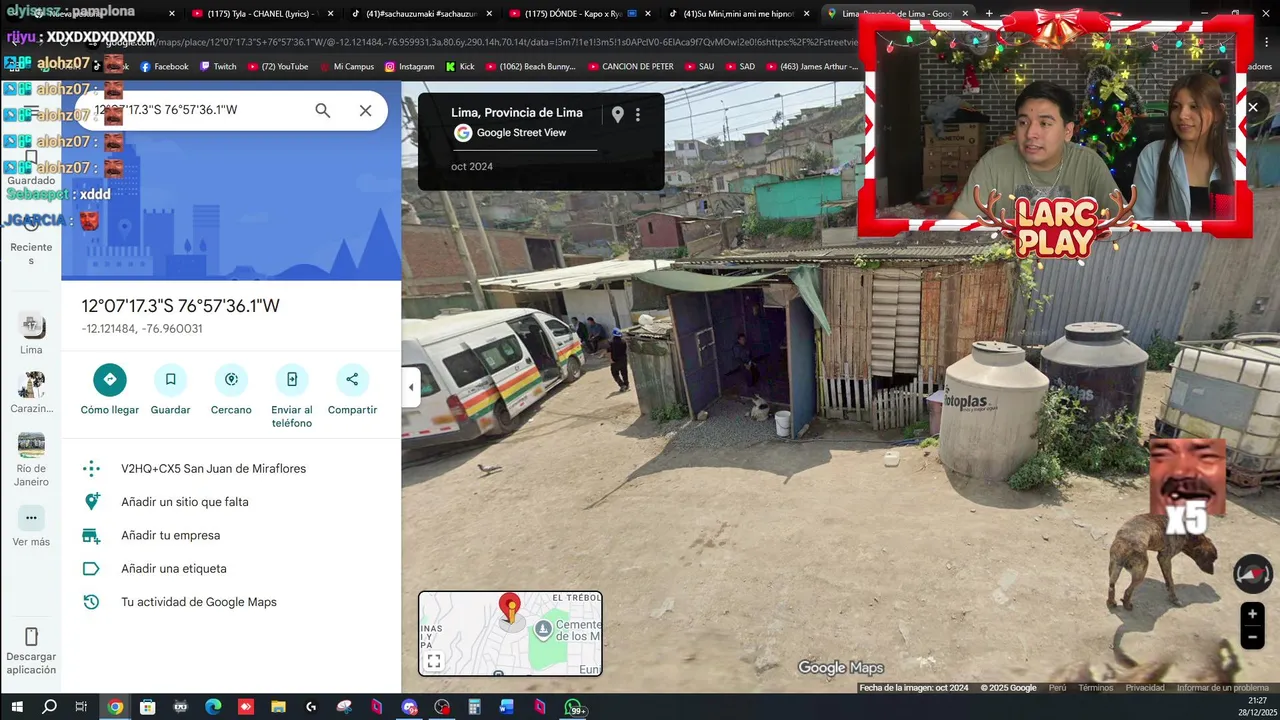Image resolution: width=1280 pixels, height=720 pixels.
Task: Open the Instagram bookmark
Action: pyautogui.click(x=409, y=67)
